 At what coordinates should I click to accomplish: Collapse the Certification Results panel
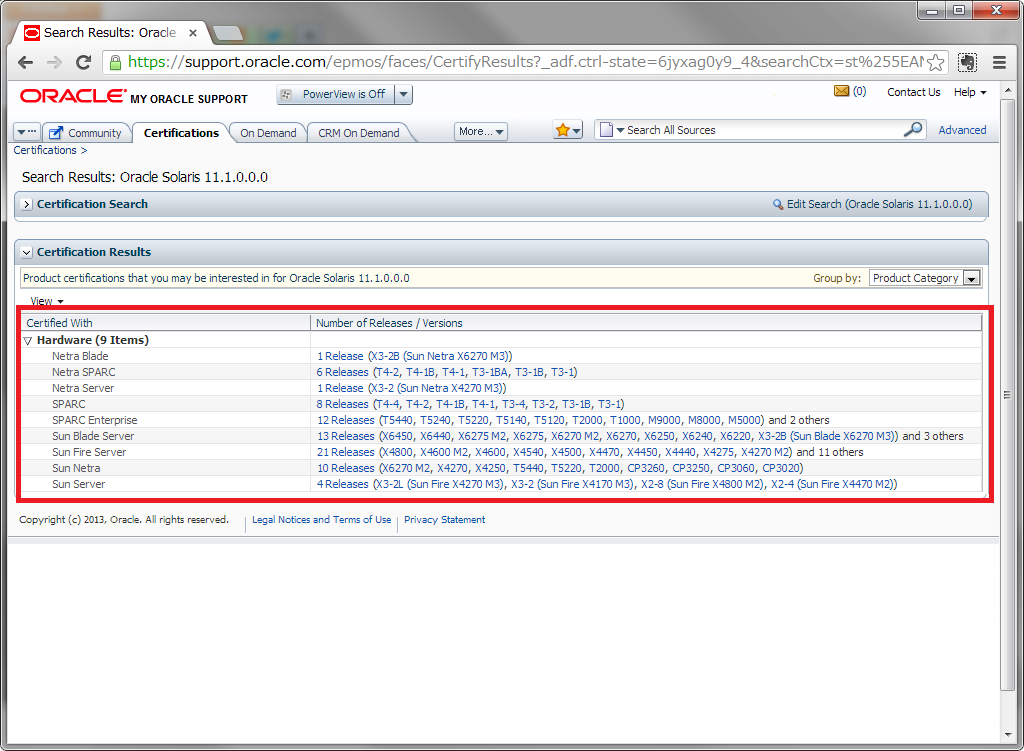pos(26,252)
